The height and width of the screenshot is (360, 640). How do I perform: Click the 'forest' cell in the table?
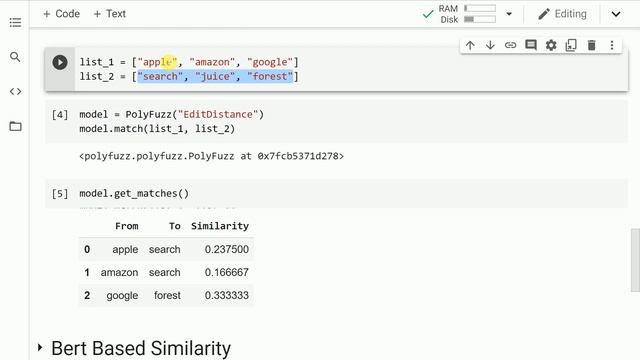[167, 295]
